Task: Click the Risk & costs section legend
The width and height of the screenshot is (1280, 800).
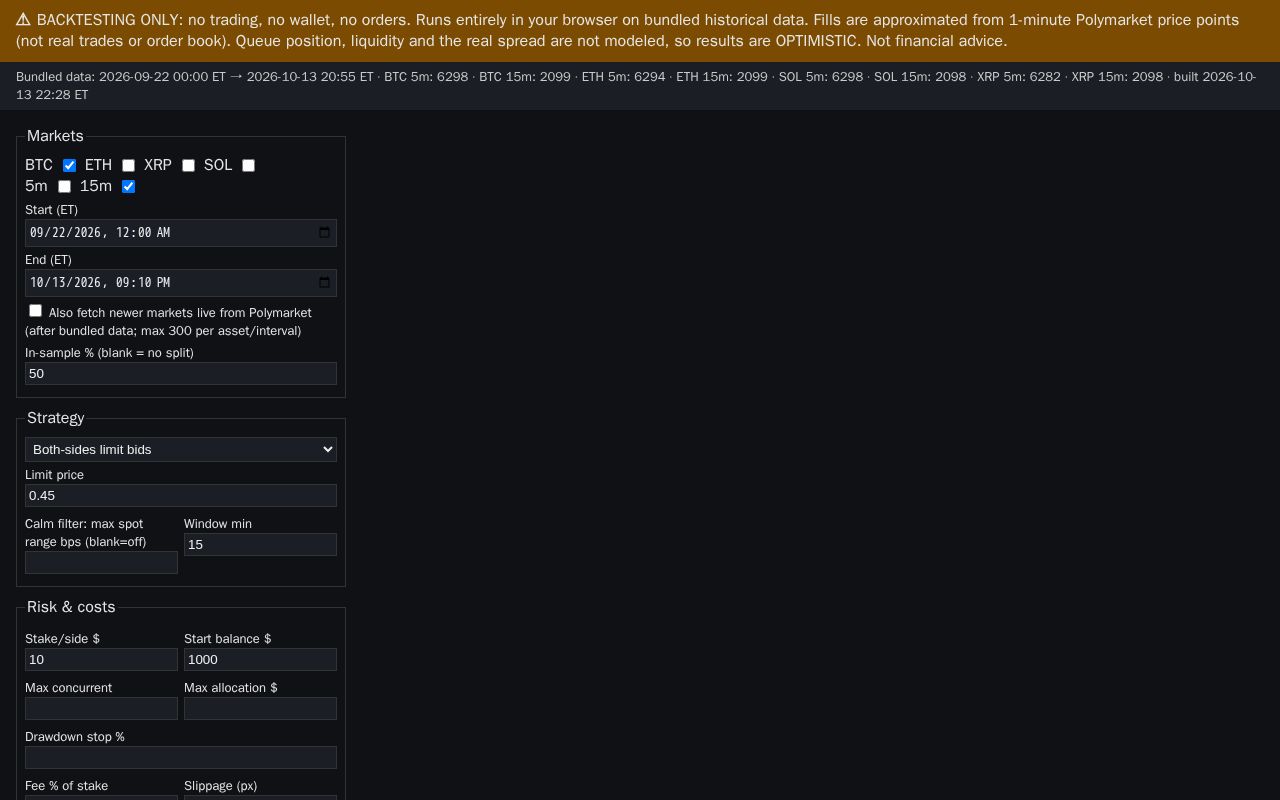Action: [71, 607]
